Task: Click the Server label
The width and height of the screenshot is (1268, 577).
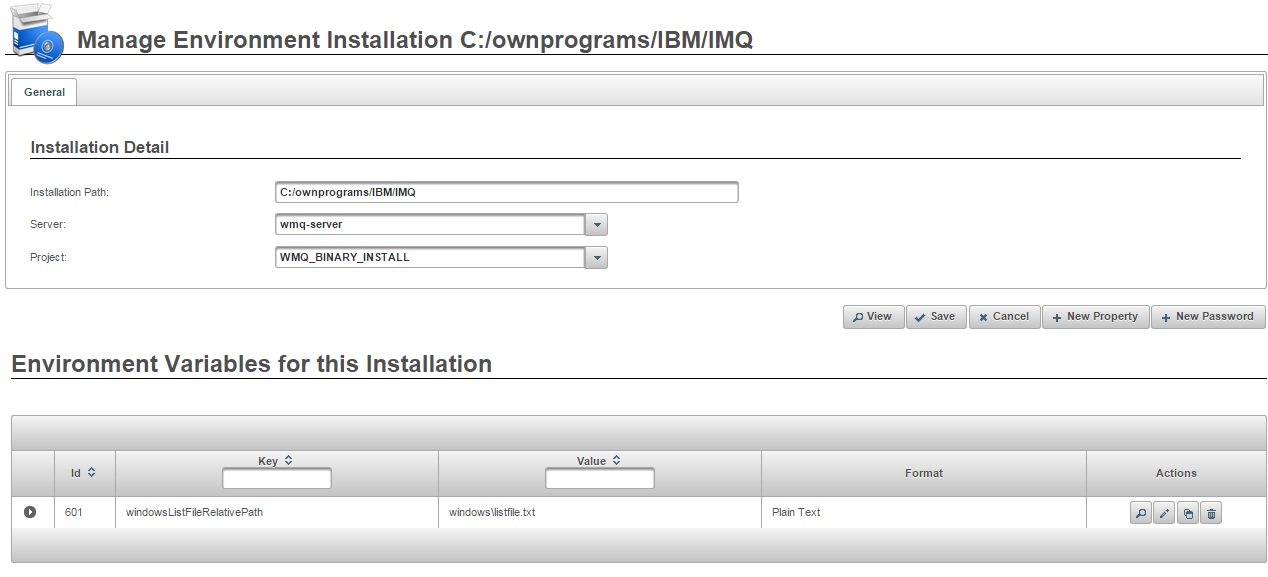Action: tap(48, 225)
